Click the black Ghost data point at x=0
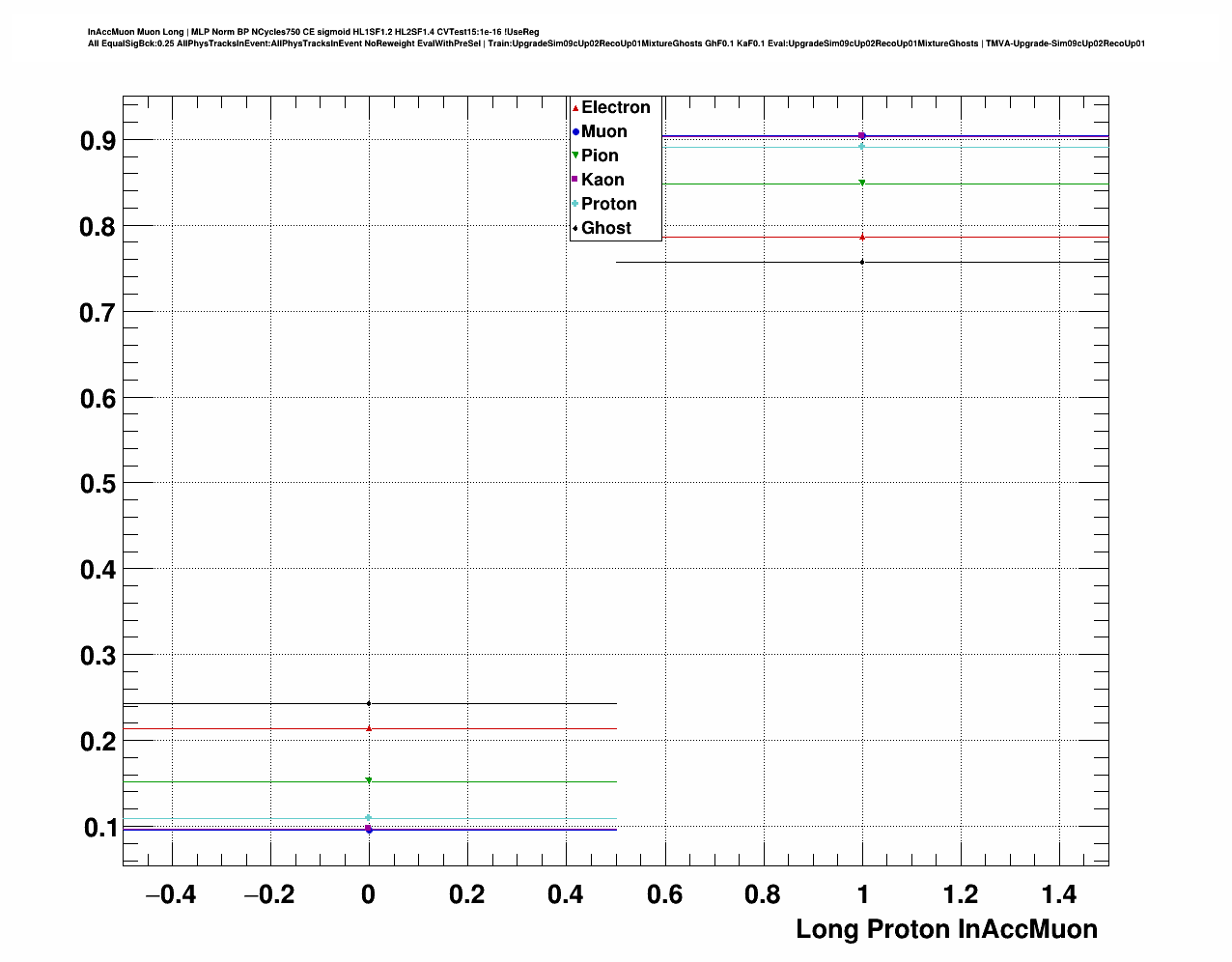The height and width of the screenshot is (962, 1232). coord(369,703)
